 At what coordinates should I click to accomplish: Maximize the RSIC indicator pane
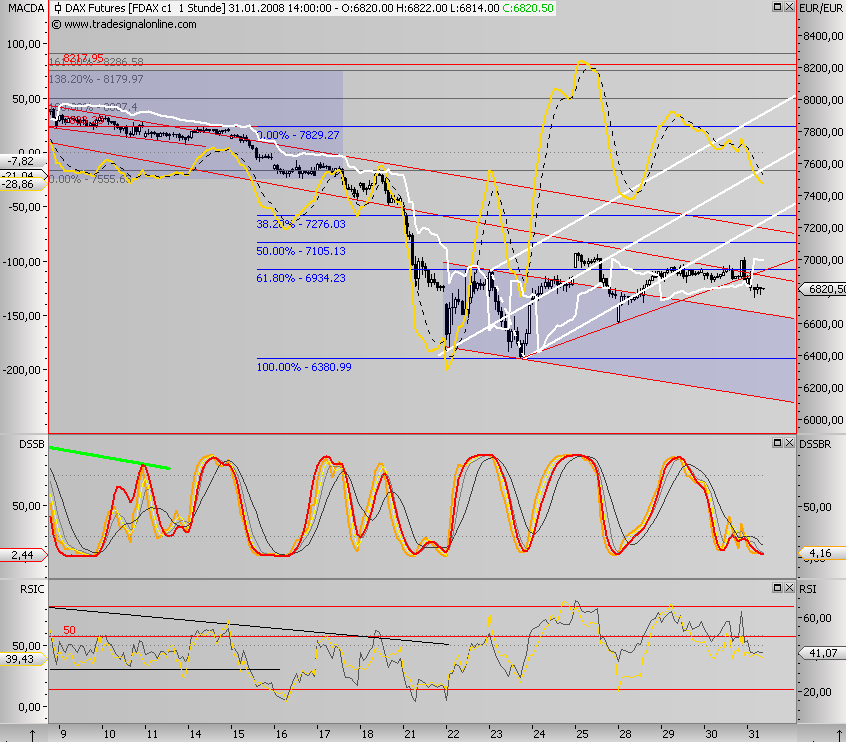[777, 588]
